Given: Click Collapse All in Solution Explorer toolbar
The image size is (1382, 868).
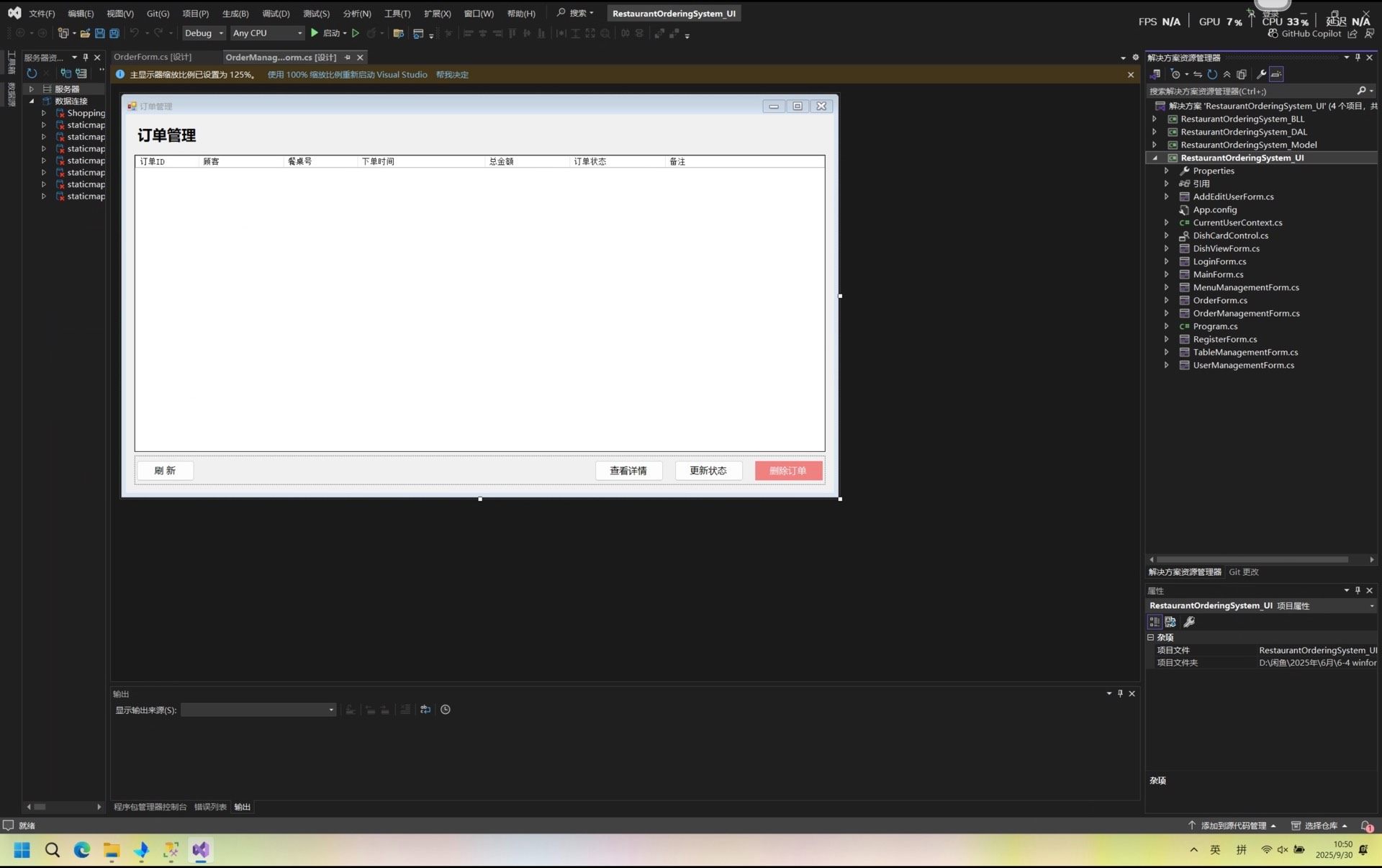Looking at the screenshot, I should [1227, 74].
